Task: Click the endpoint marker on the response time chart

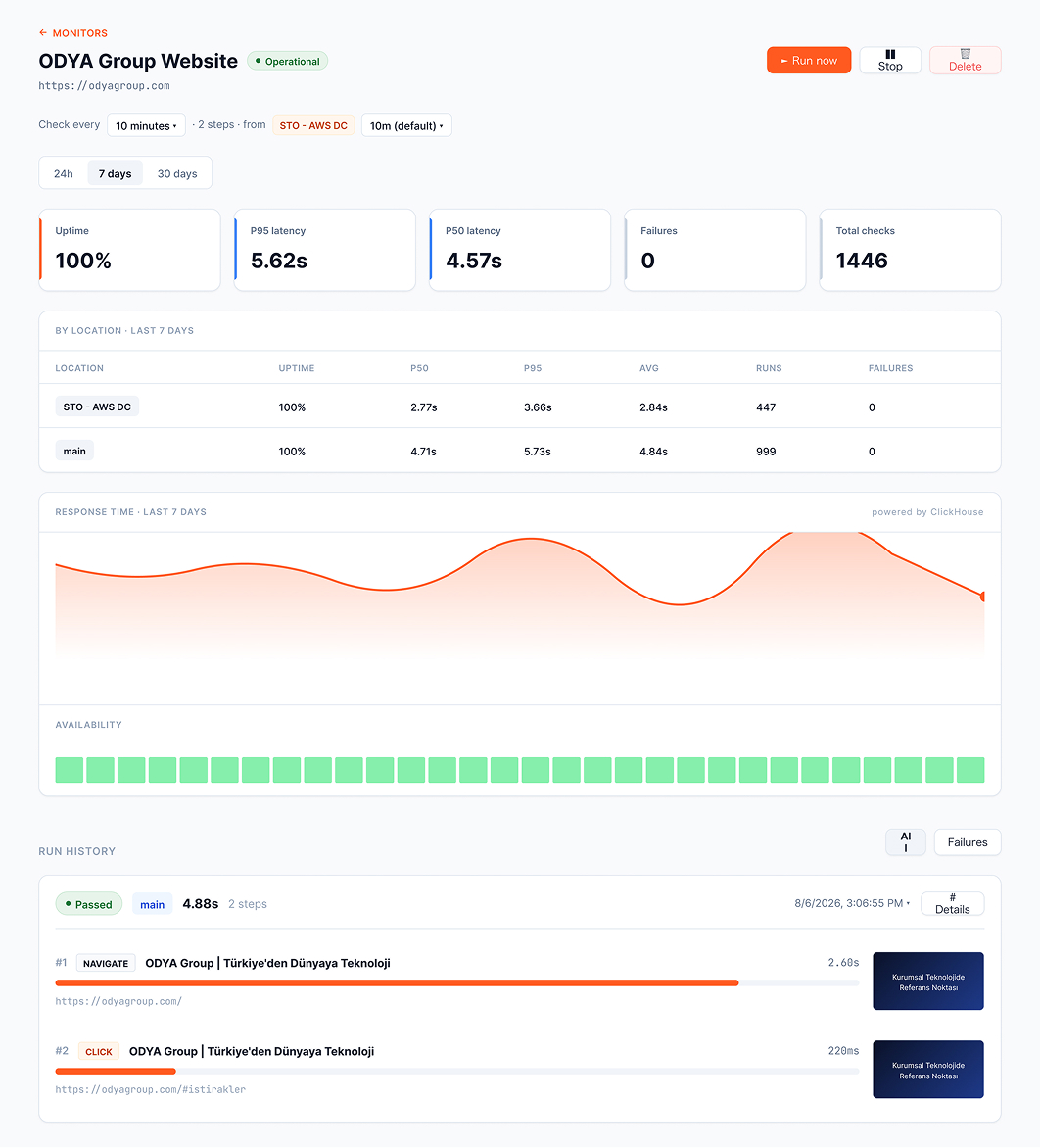Action: [982, 597]
